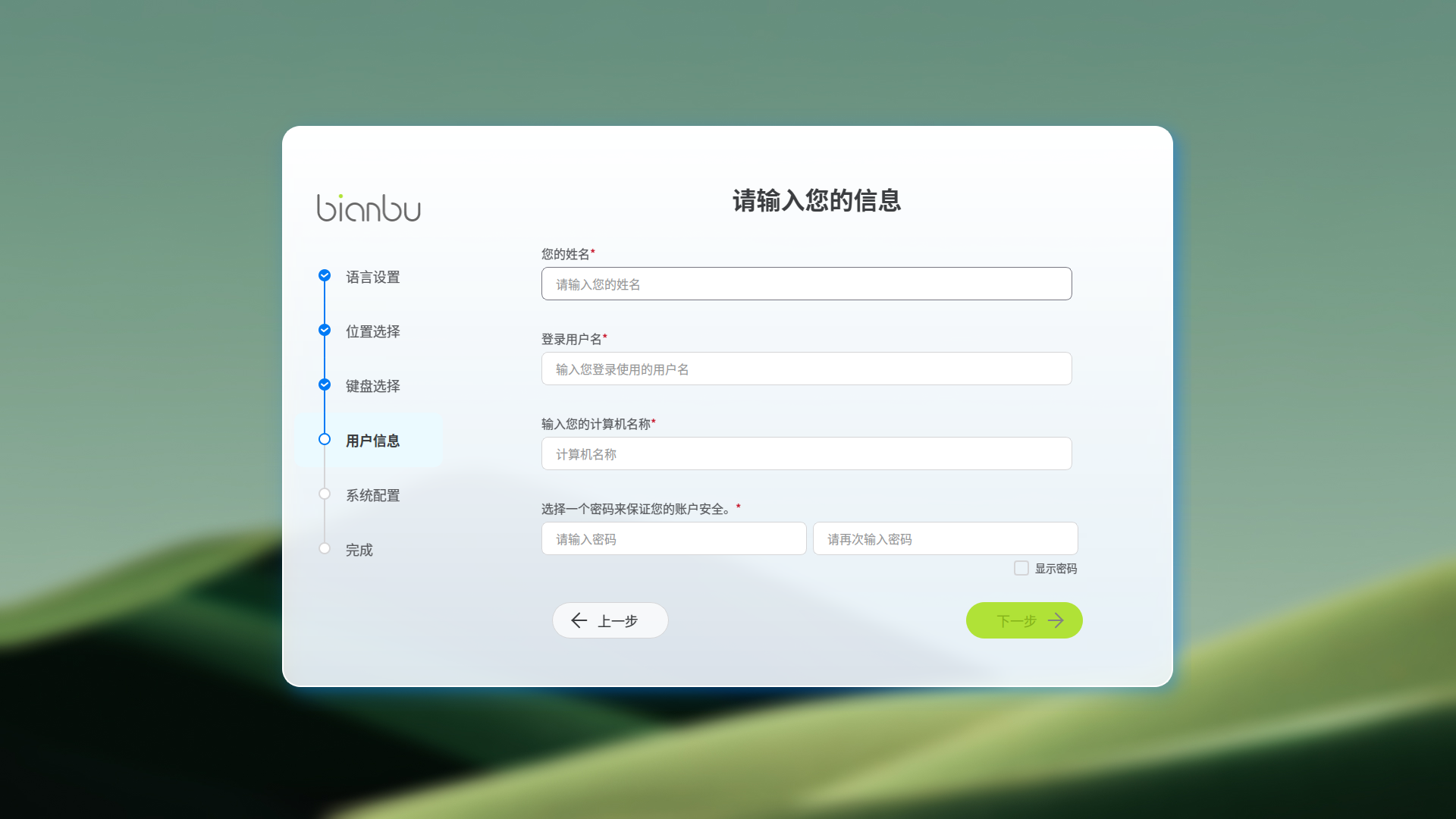Image resolution: width=1456 pixels, height=819 pixels.
Task: Toggle password visibility via 显示密码
Action: tap(1021, 567)
